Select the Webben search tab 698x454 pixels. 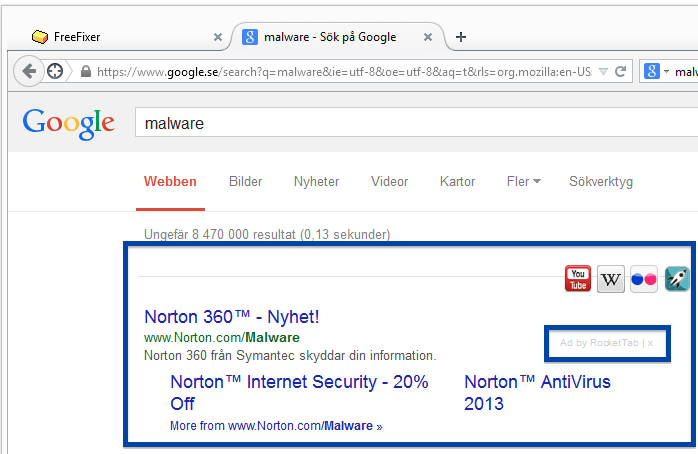(170, 182)
